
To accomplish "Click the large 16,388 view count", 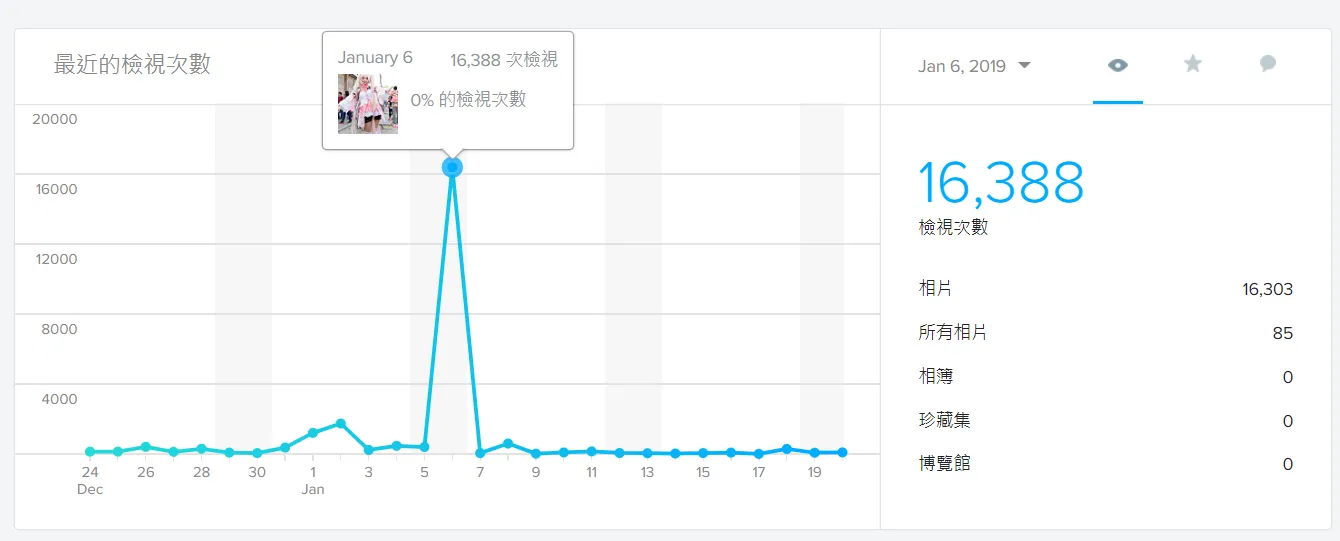I will [1001, 183].
